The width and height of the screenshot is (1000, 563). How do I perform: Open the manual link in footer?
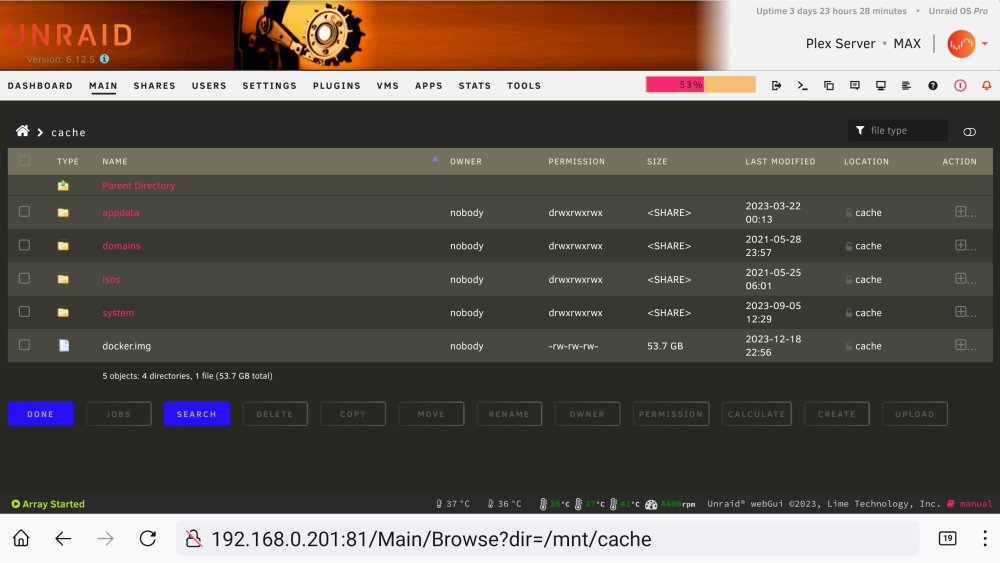(x=969, y=504)
